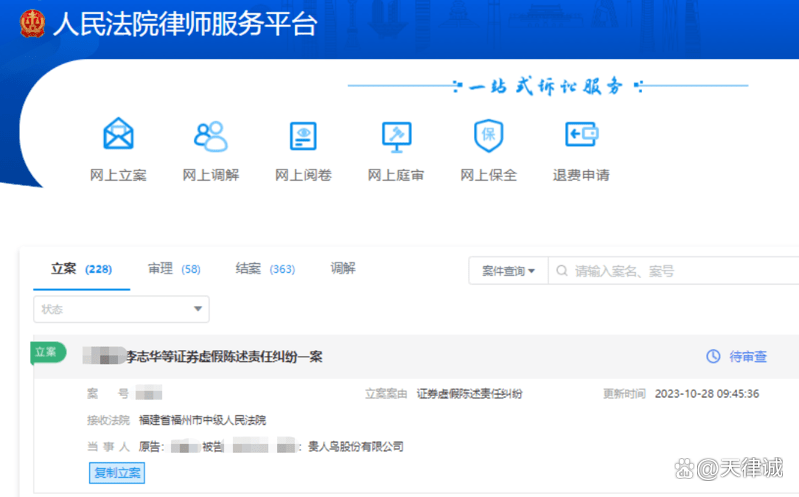Open the 结案 (363) tab

point(265,269)
